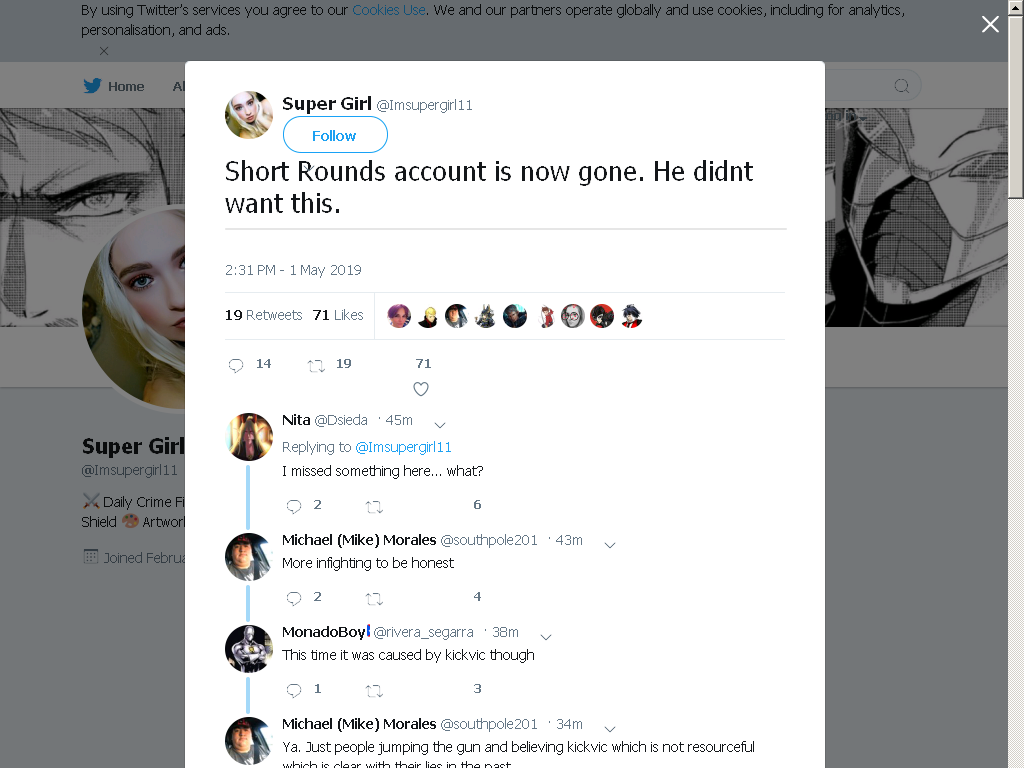The image size is (1024, 768).
Task: Like the main tweet with the heart icon
Action: point(421,389)
